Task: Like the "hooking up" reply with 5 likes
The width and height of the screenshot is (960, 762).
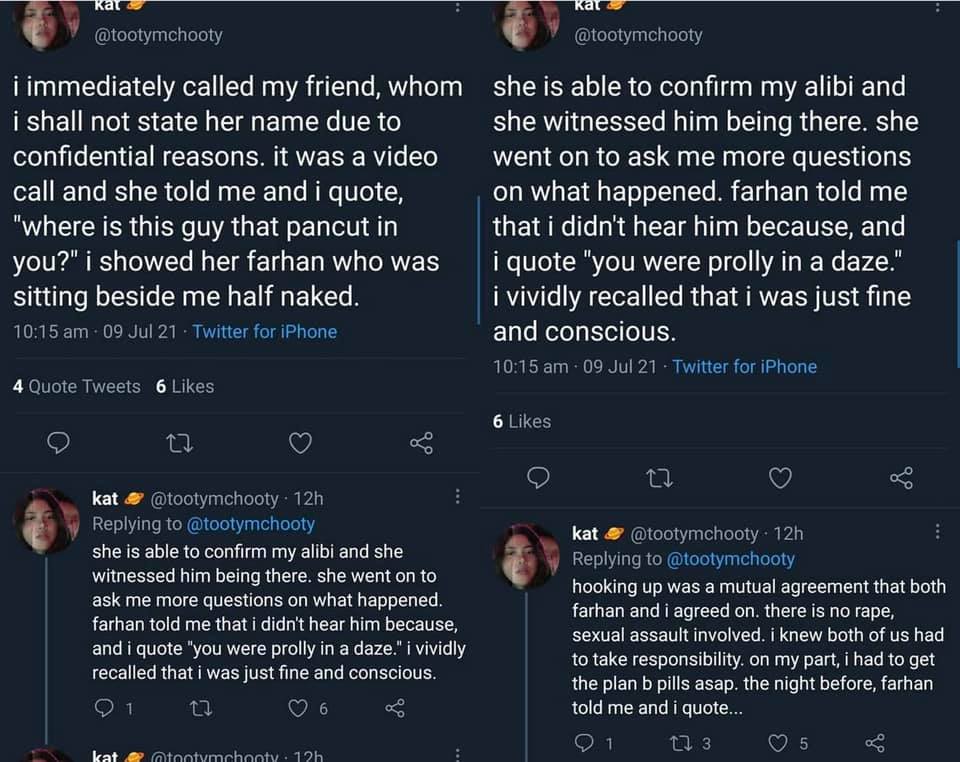Action: click(x=779, y=743)
